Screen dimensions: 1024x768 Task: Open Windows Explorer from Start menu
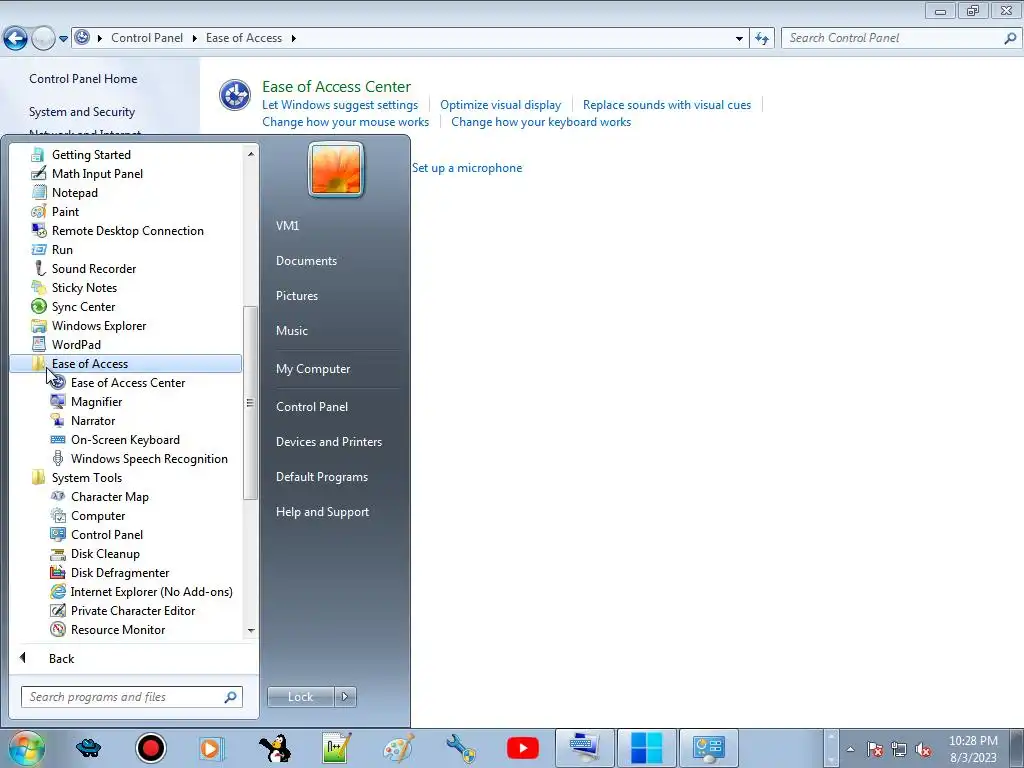point(99,325)
